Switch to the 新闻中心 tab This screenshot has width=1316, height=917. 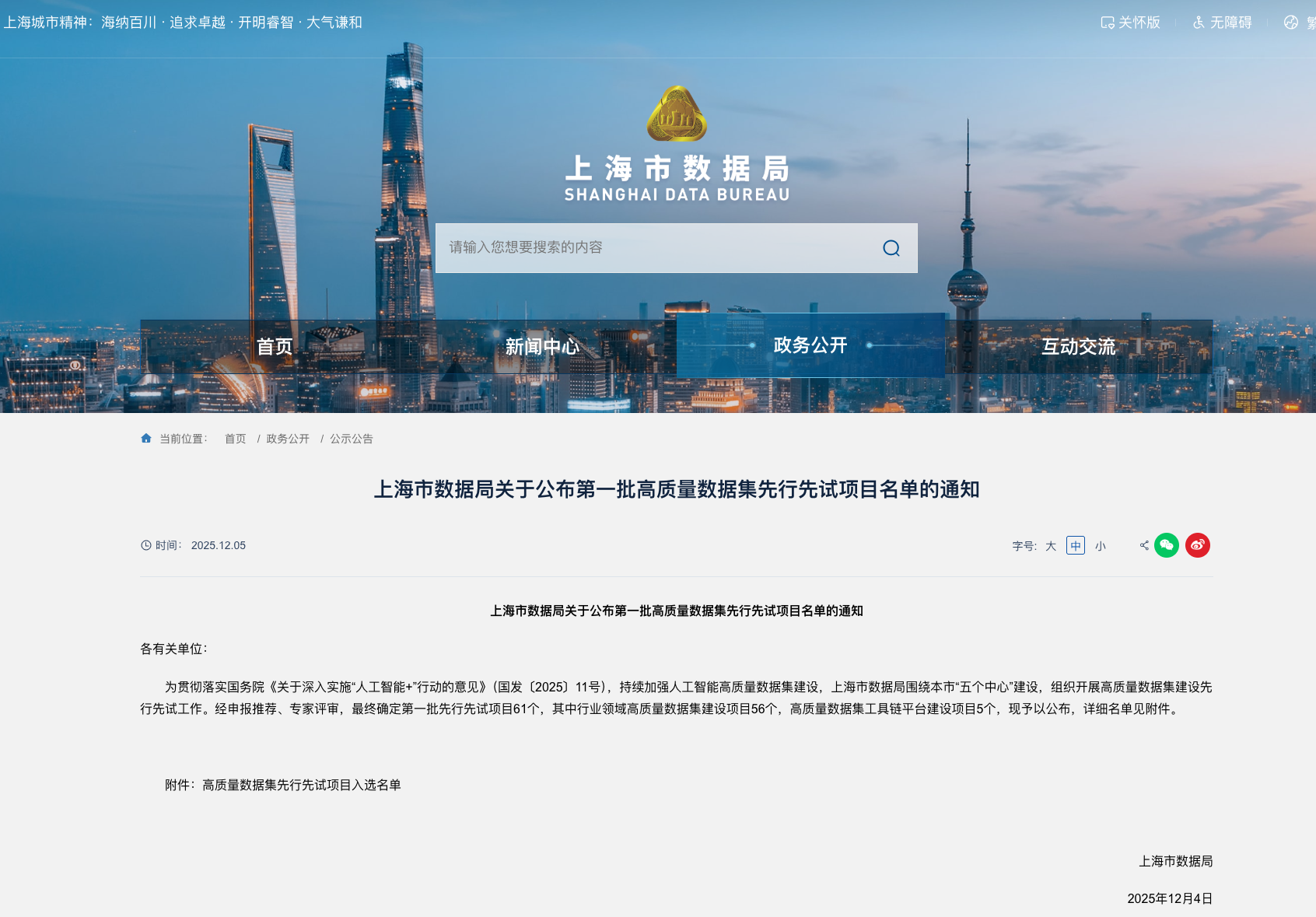(543, 346)
